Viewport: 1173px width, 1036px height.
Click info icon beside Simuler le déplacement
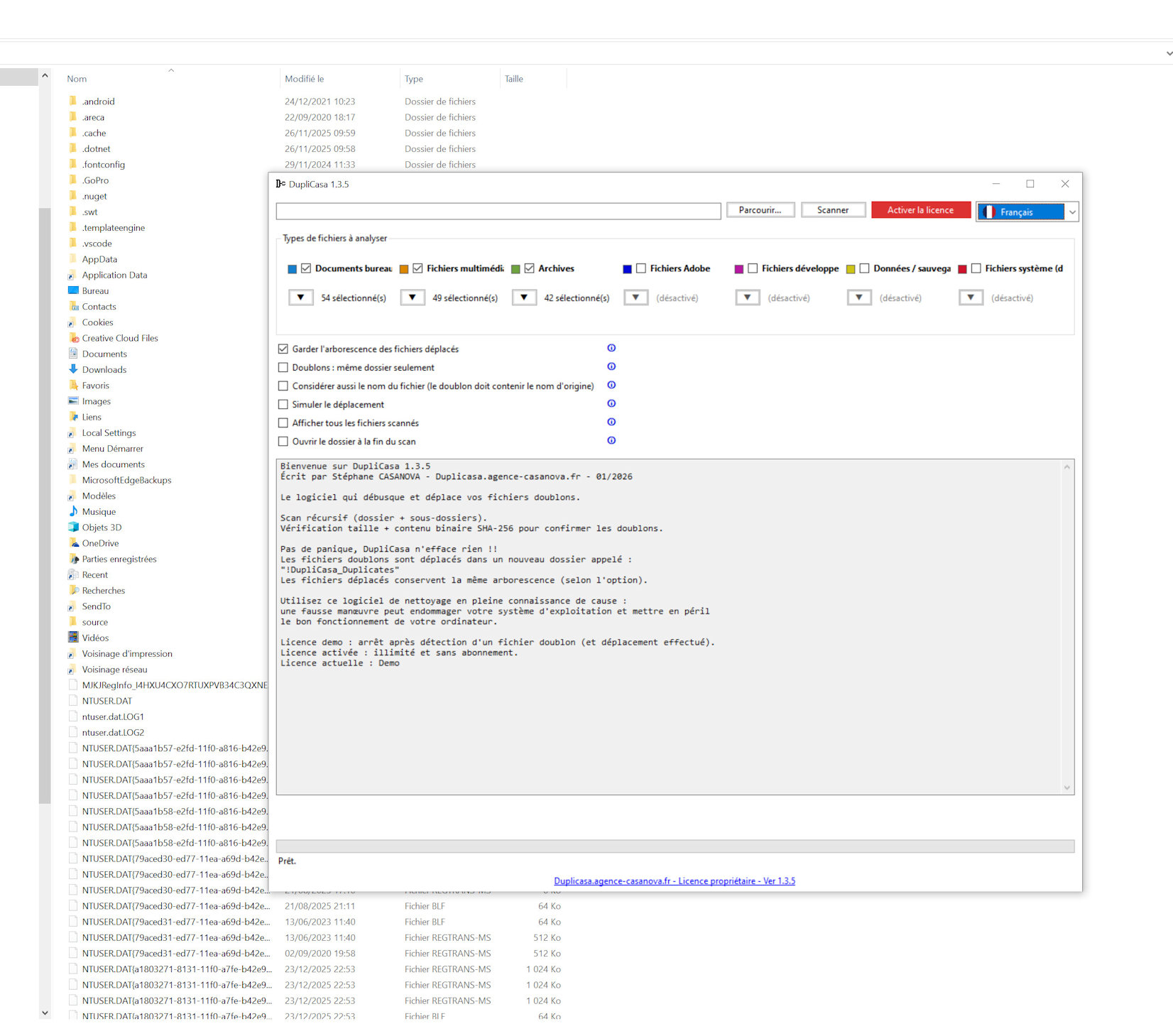[x=611, y=403]
